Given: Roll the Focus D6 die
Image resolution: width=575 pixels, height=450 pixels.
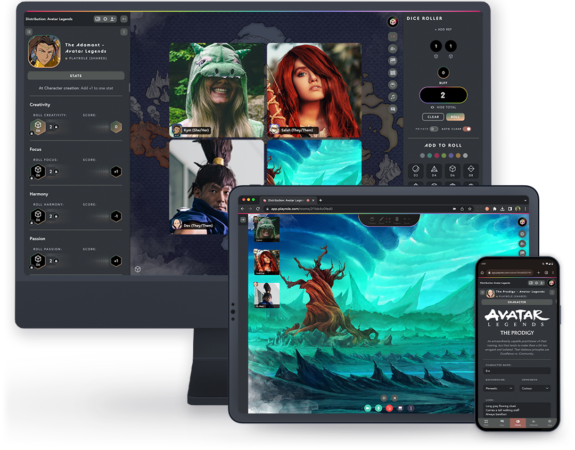Looking at the screenshot, I should [x=38, y=172].
